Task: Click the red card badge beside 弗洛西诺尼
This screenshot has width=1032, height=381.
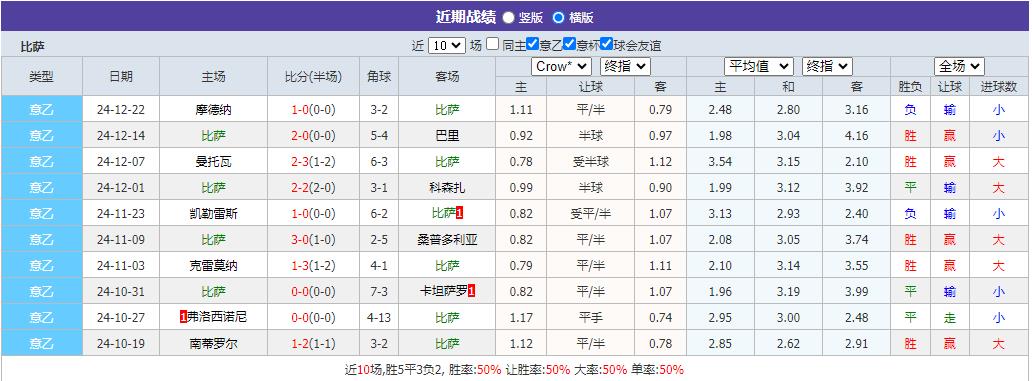Action: 183,318
